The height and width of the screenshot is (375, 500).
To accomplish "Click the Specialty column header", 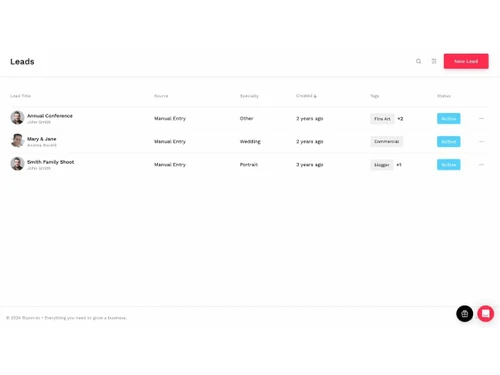I will coord(249,96).
